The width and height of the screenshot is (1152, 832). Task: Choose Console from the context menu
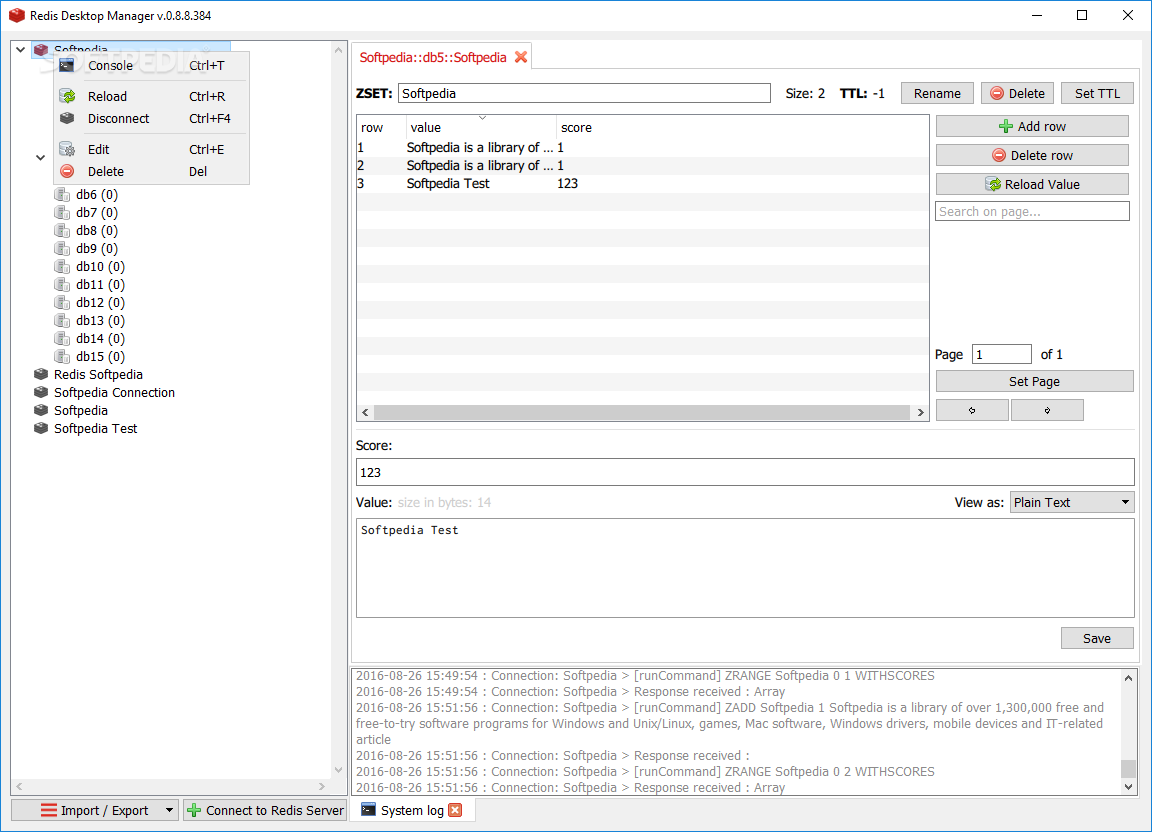point(151,65)
